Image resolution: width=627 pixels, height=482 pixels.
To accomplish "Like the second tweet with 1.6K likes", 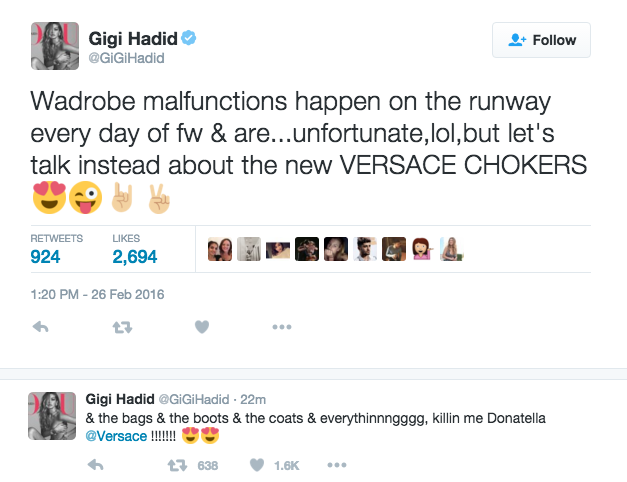I will pos(257,465).
